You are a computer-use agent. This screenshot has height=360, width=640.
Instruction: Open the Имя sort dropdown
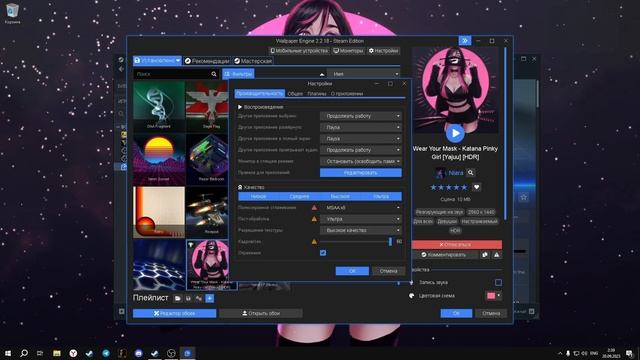364,74
